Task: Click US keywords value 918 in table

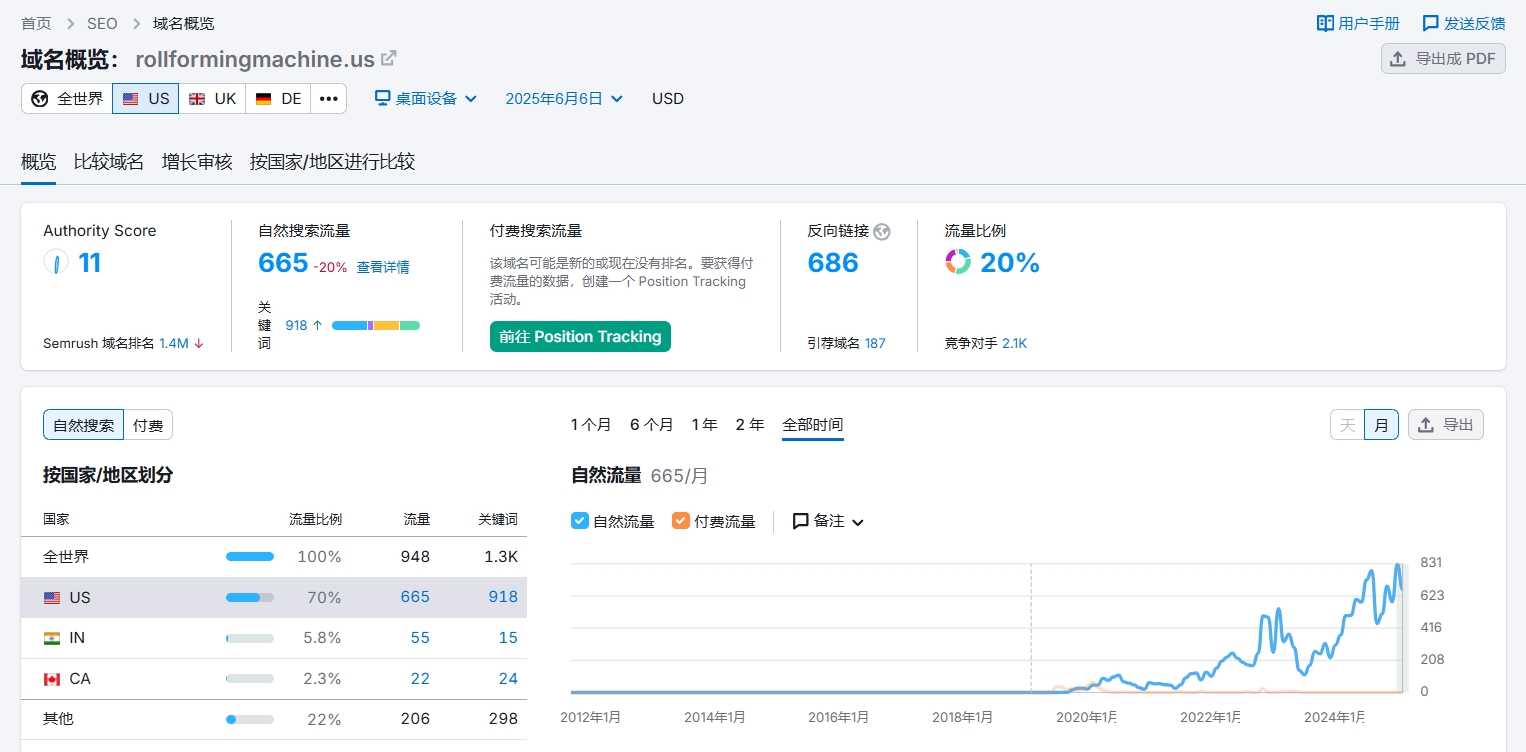Action: click(x=503, y=597)
